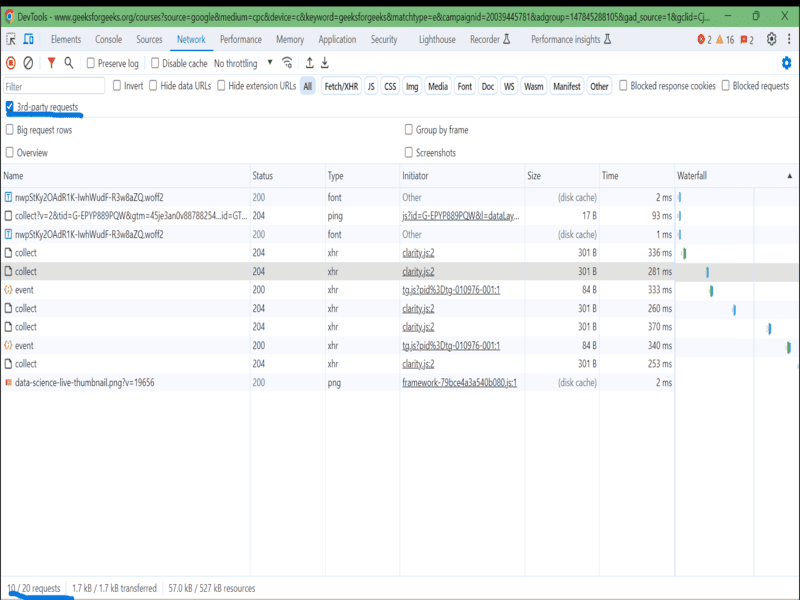The height and width of the screenshot is (600, 800).
Task: Uncheck the 3rd-party requests checkbox
Action: pyautogui.click(x=10, y=107)
